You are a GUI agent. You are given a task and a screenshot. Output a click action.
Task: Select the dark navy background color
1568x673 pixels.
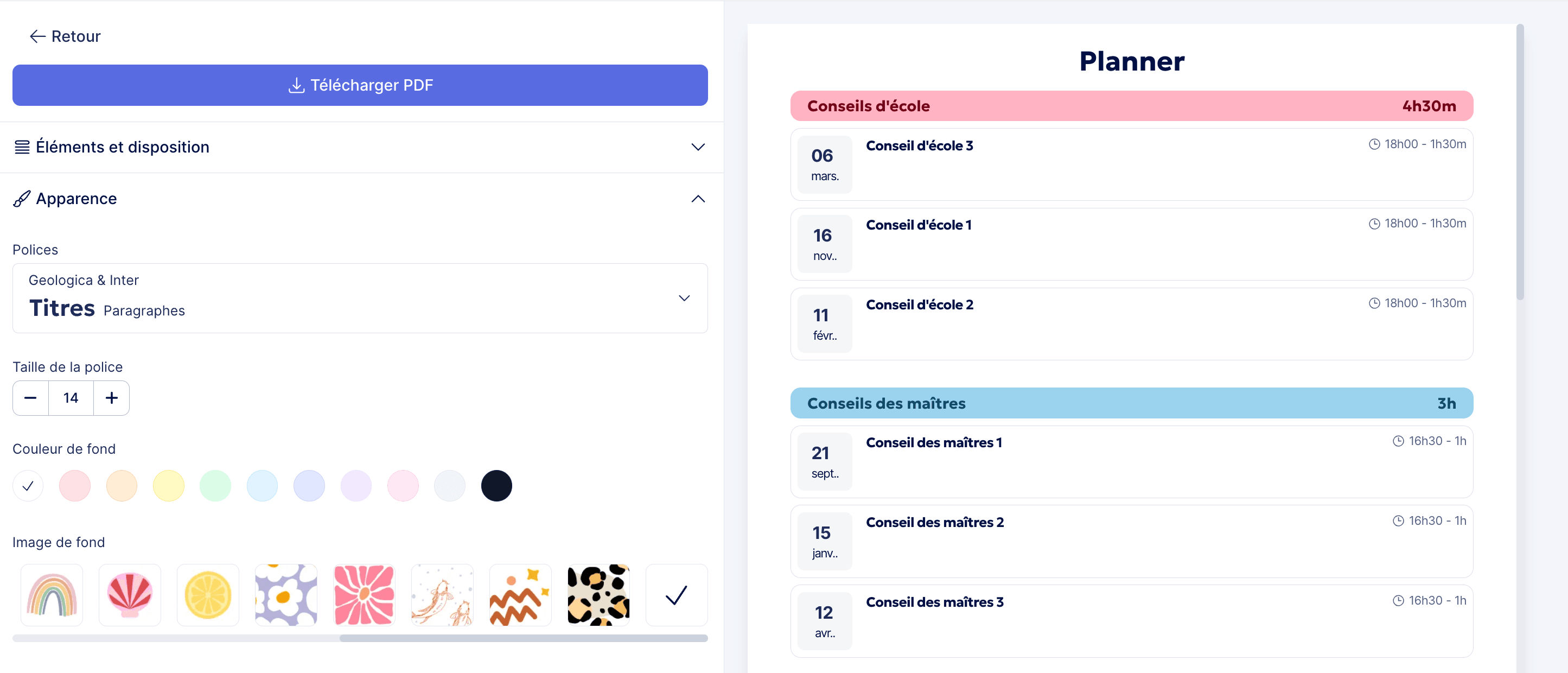[496, 485]
